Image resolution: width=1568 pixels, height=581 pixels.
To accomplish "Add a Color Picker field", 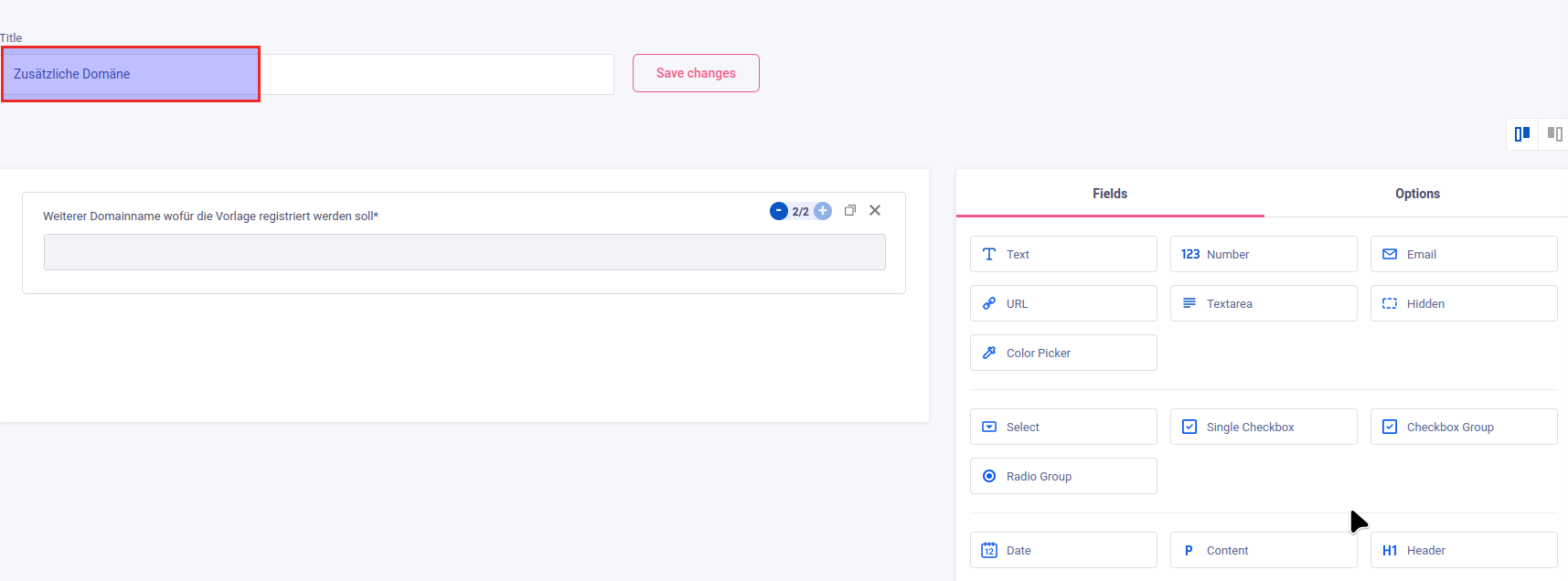I will pos(1062,353).
